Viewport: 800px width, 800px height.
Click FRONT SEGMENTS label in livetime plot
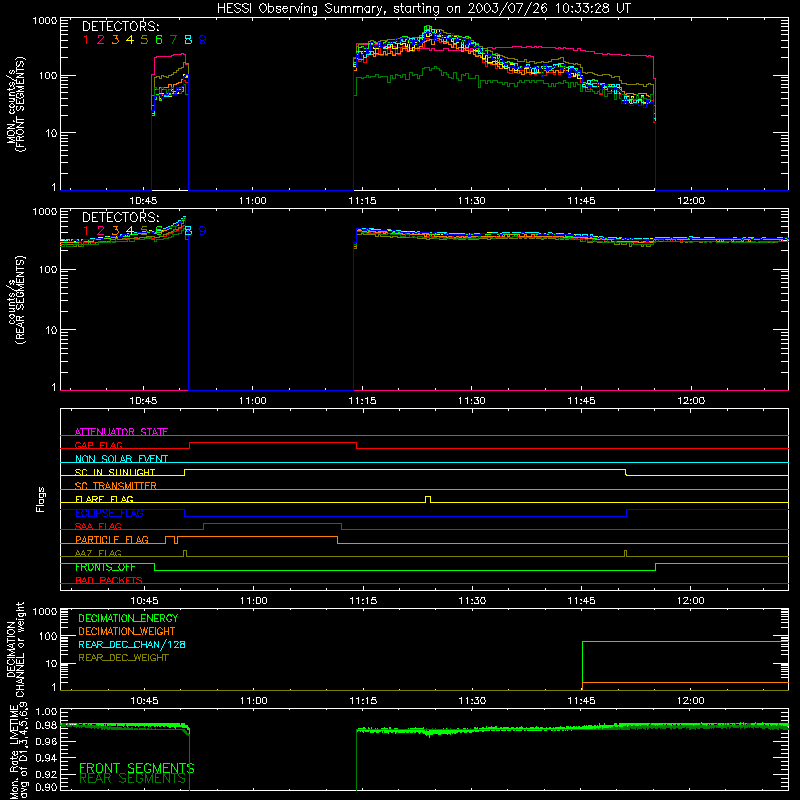(137, 768)
